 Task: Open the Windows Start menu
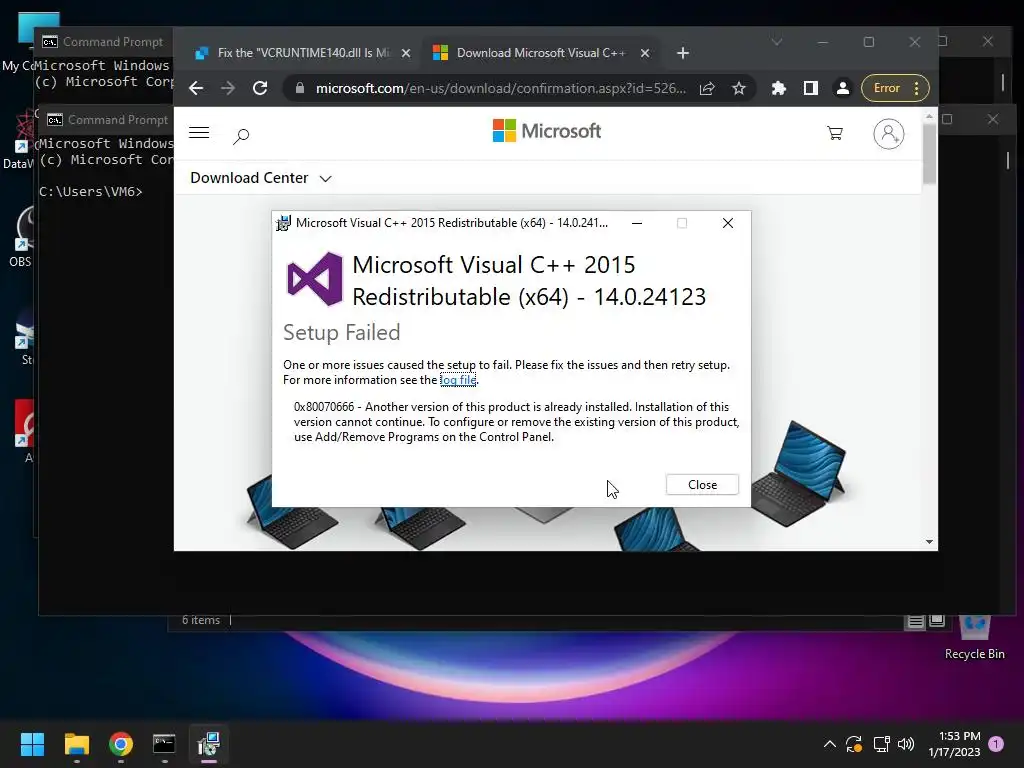tap(32, 744)
